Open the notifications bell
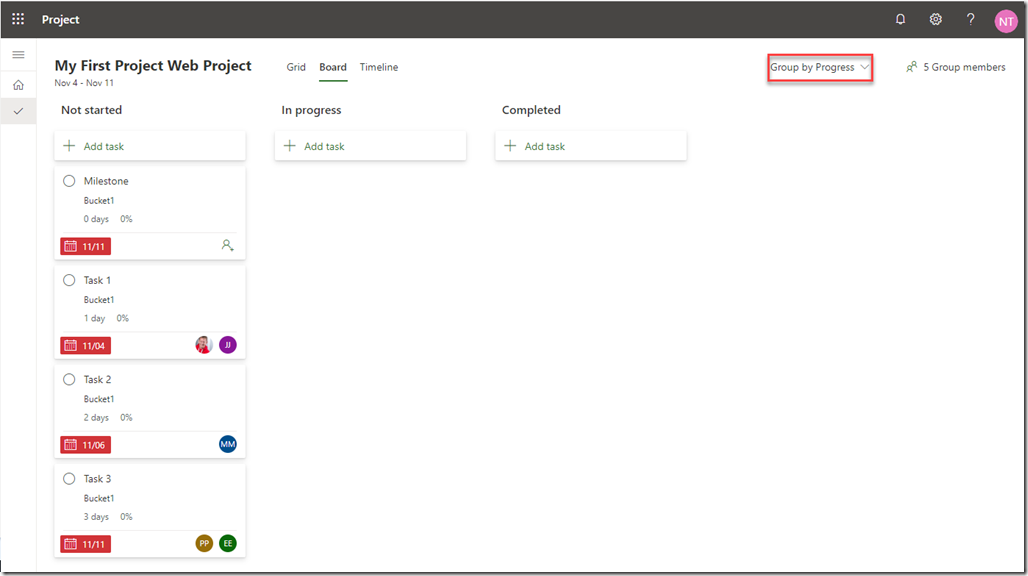Image resolution: width=1028 pixels, height=576 pixels. [900, 20]
